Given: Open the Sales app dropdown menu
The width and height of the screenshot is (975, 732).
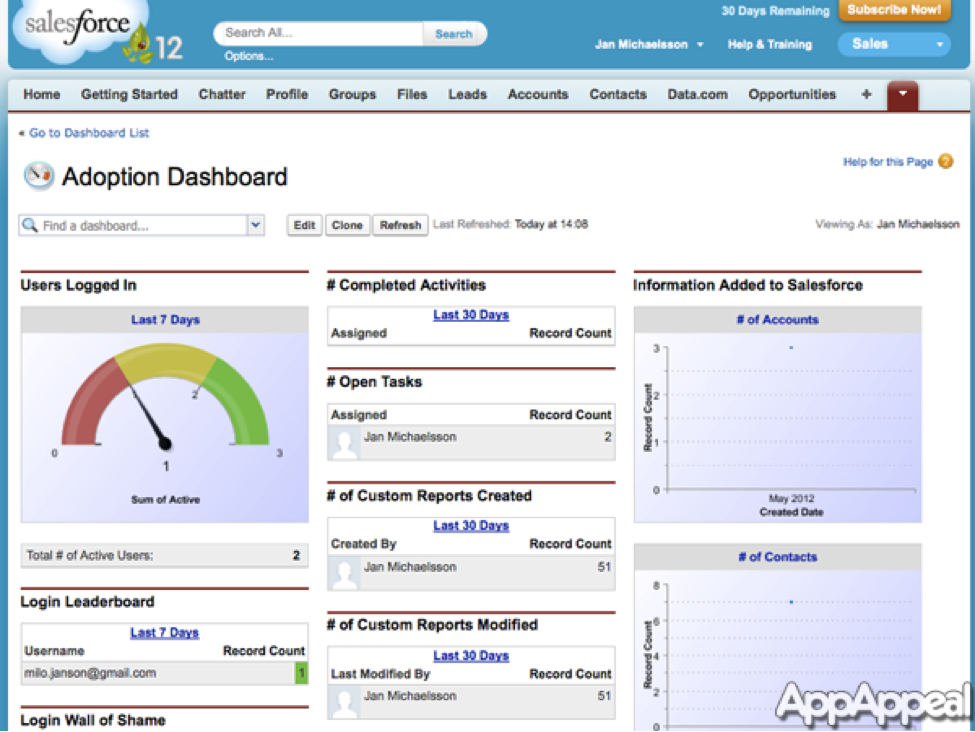Looking at the screenshot, I should click(x=894, y=44).
